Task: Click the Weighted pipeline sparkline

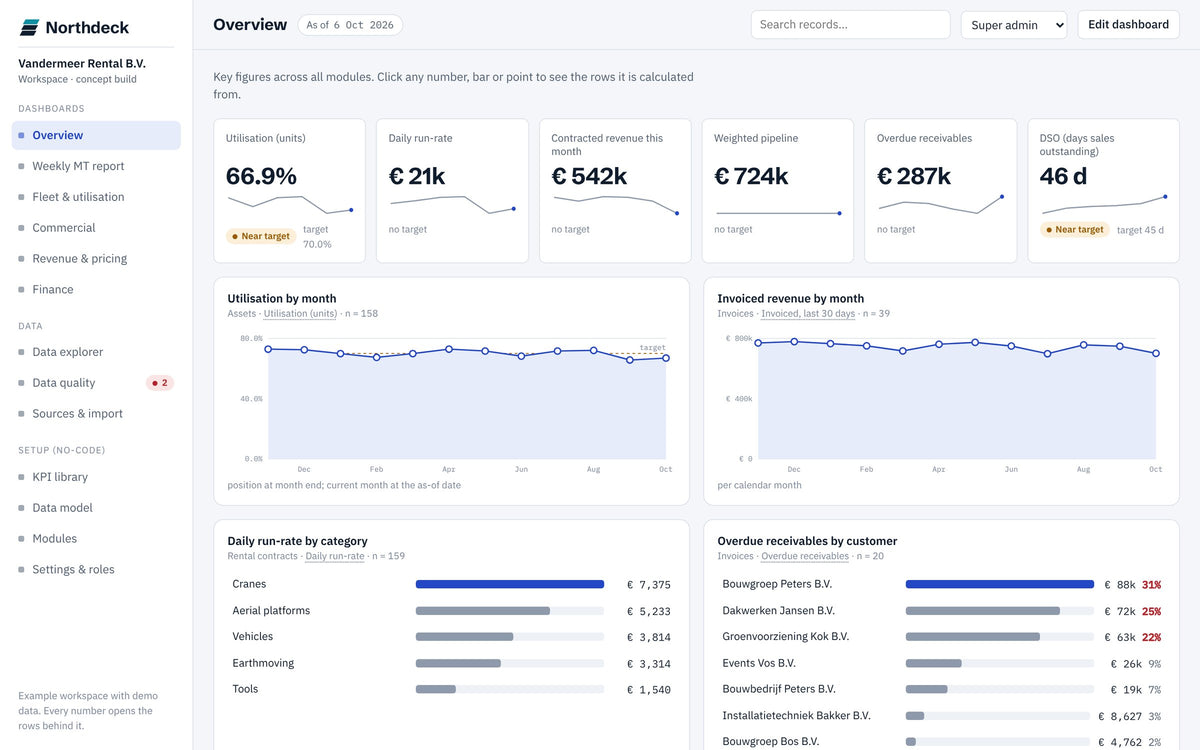Action: pos(778,213)
